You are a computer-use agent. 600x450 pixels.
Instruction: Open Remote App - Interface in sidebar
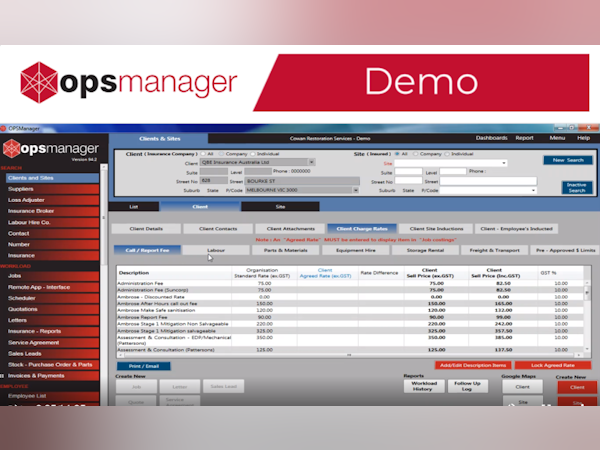tap(52, 287)
